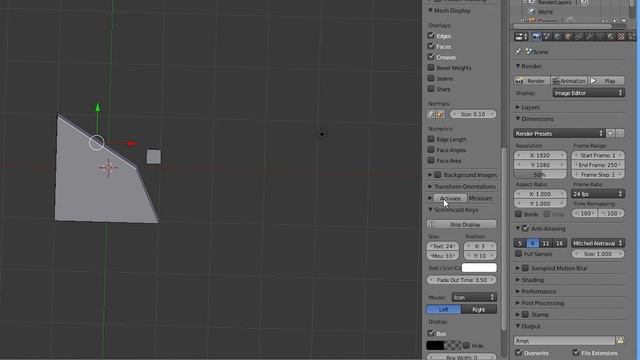Click the white Text/Icon color swatch
The image size is (640, 360).
point(479,268)
